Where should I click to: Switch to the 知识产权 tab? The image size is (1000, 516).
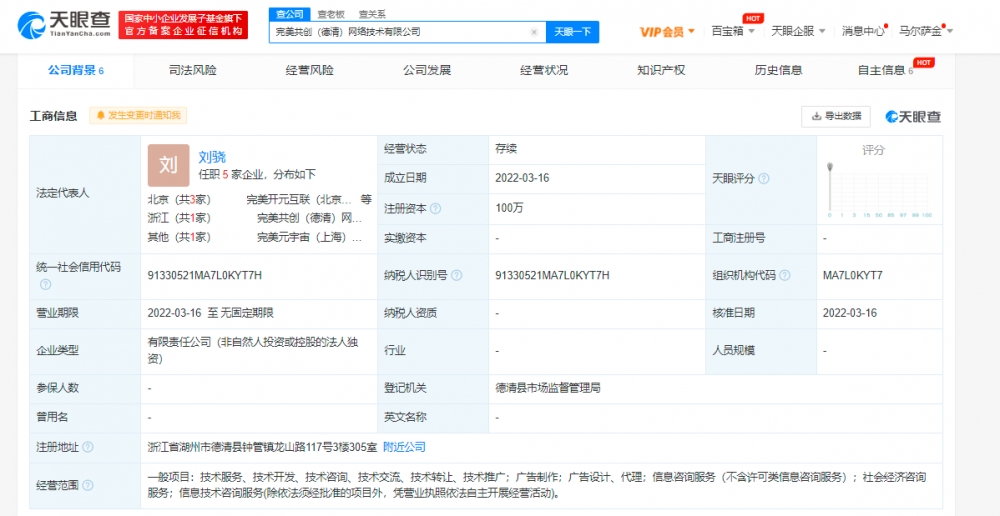pyautogui.click(x=661, y=70)
